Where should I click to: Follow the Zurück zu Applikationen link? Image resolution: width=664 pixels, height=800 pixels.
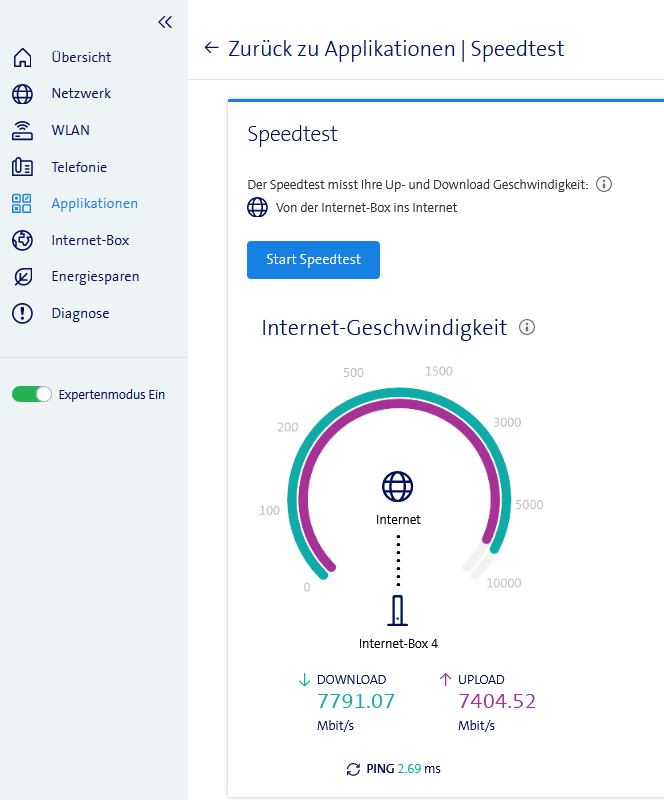[341, 48]
